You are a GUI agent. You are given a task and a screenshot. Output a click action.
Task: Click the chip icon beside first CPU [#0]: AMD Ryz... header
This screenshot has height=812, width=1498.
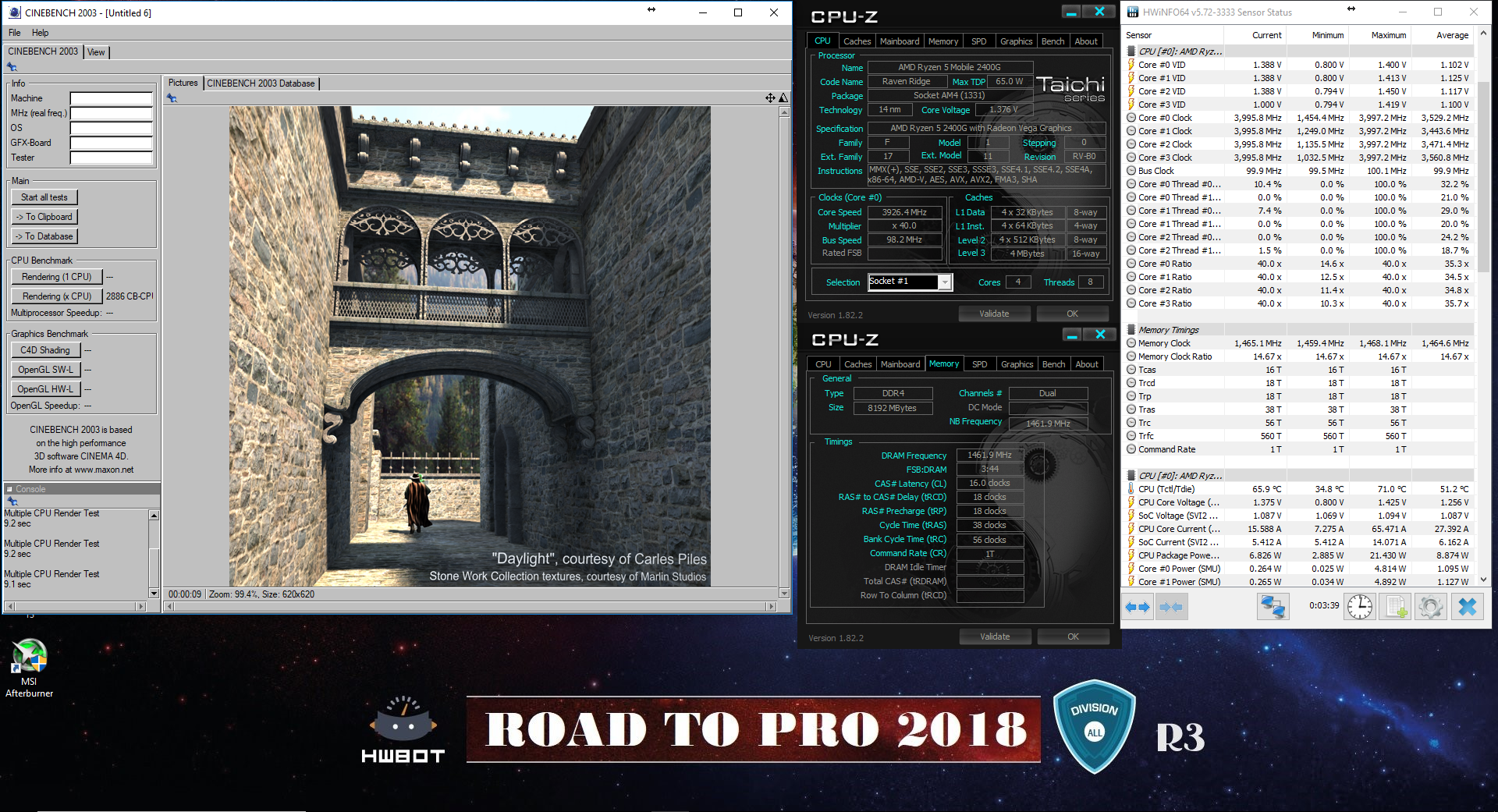[x=1131, y=51]
